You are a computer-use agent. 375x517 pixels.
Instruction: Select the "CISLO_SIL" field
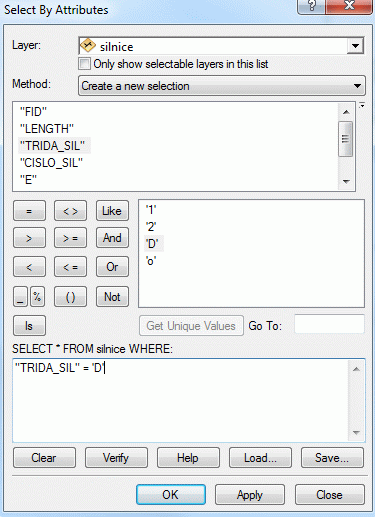(51, 163)
